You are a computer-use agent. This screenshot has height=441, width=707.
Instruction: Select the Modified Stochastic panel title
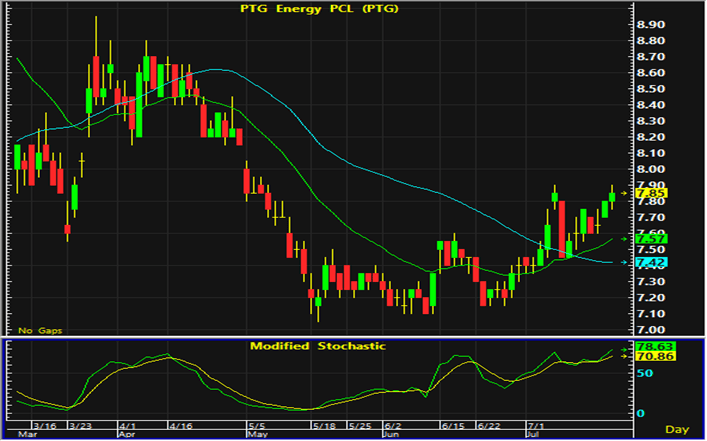click(x=318, y=346)
